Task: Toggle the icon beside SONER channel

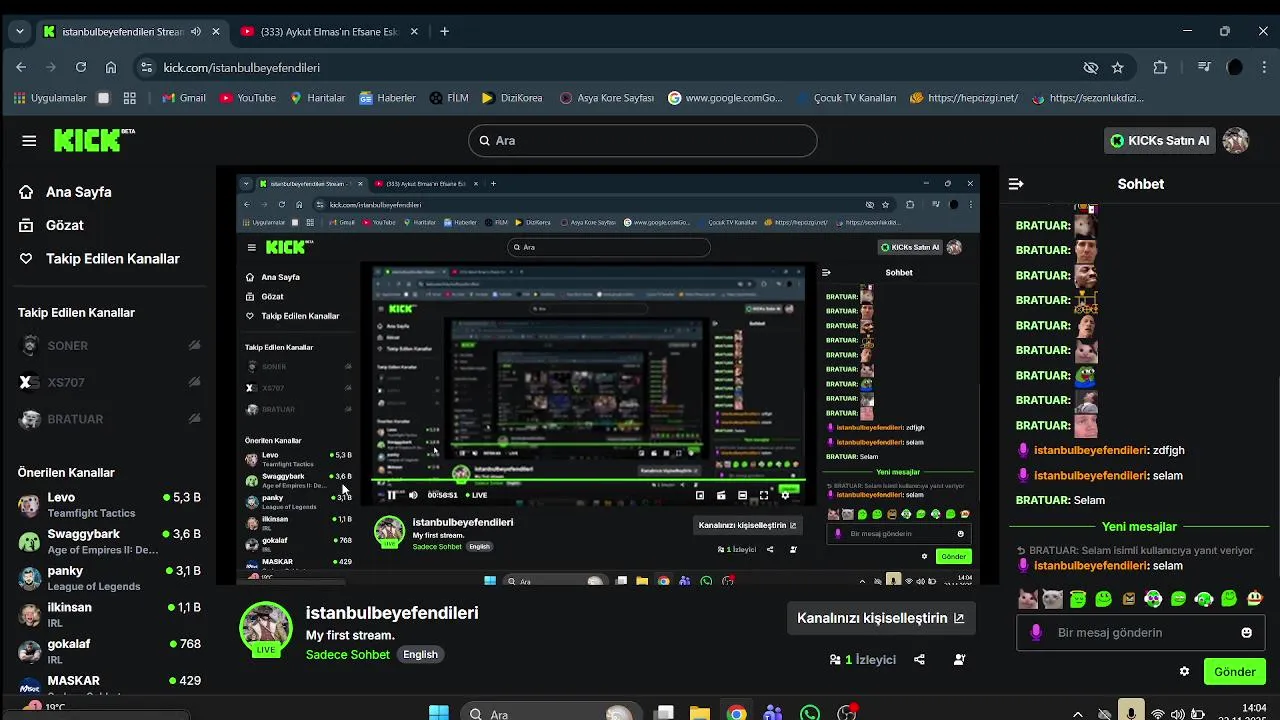Action: click(x=195, y=346)
